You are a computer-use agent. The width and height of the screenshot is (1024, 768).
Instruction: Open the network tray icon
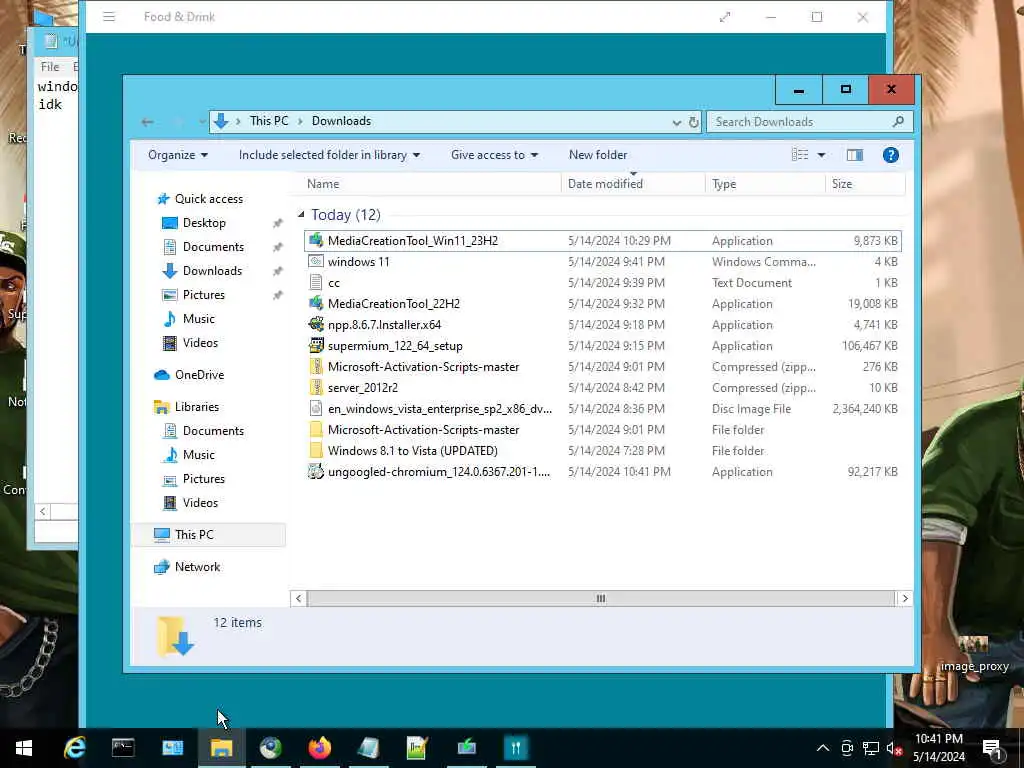coord(871,748)
